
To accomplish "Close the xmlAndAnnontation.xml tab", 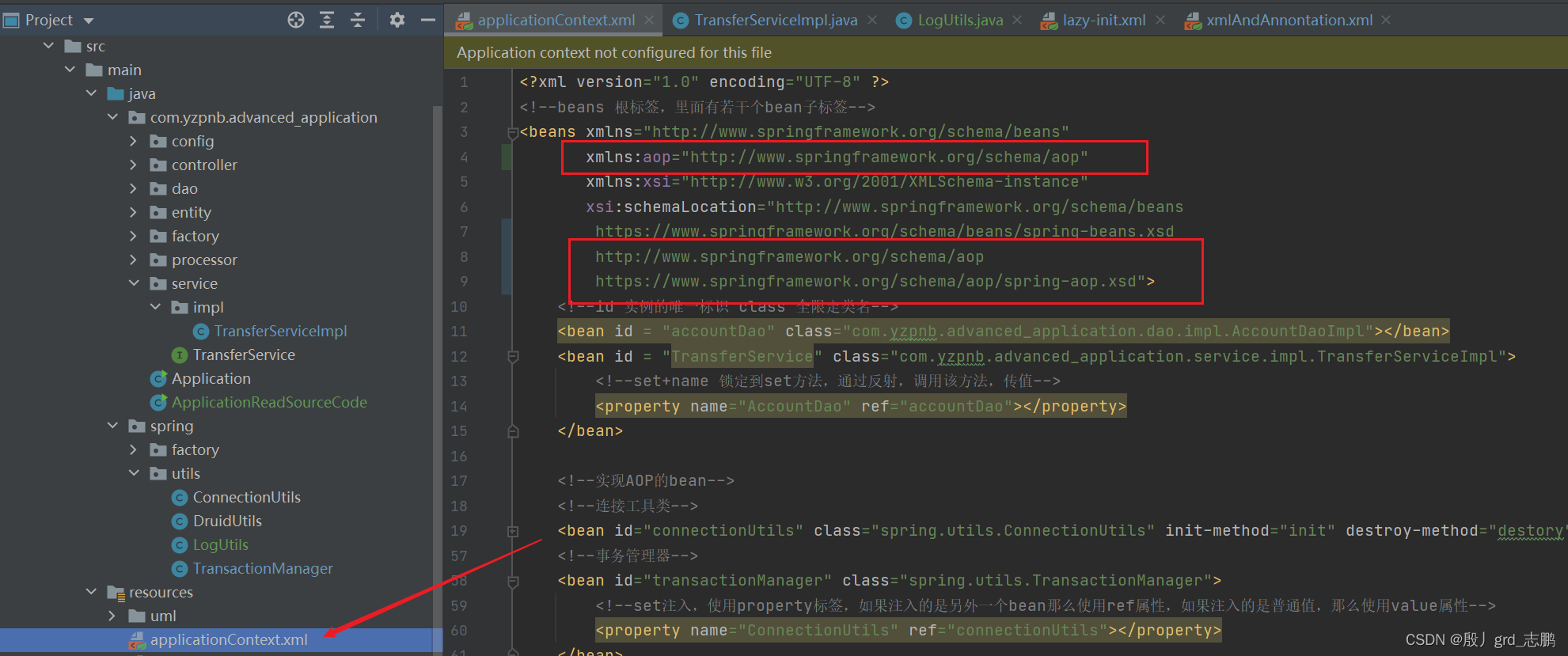I will click(x=1386, y=20).
